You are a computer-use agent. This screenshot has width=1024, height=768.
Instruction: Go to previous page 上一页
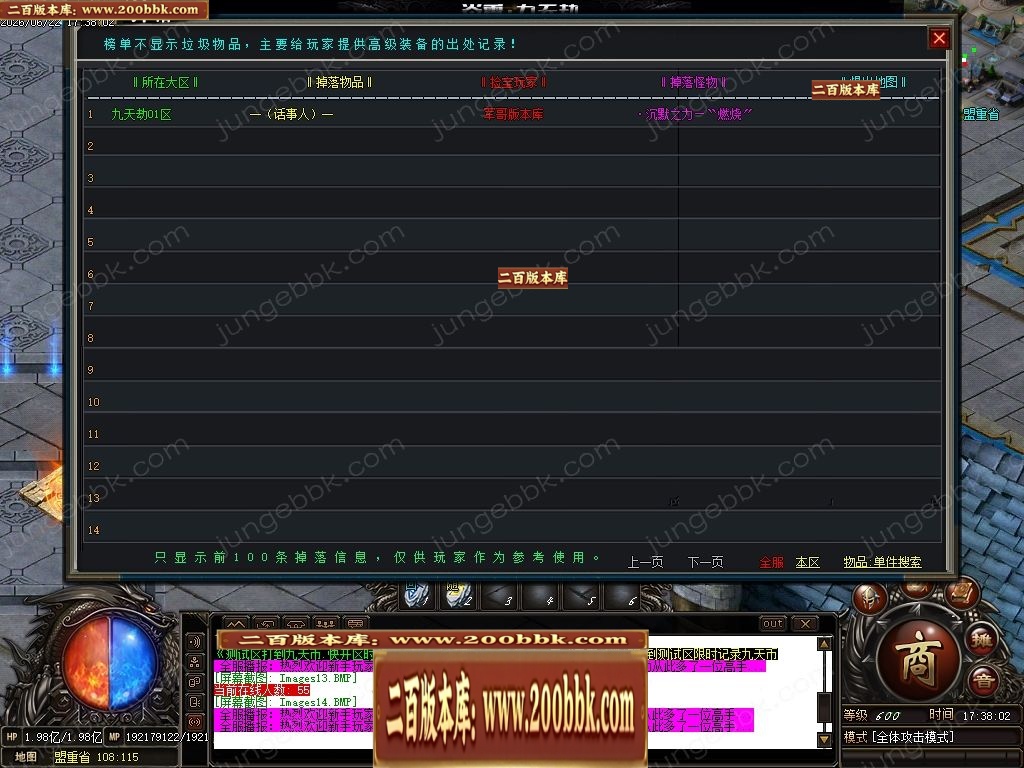pyautogui.click(x=645, y=562)
